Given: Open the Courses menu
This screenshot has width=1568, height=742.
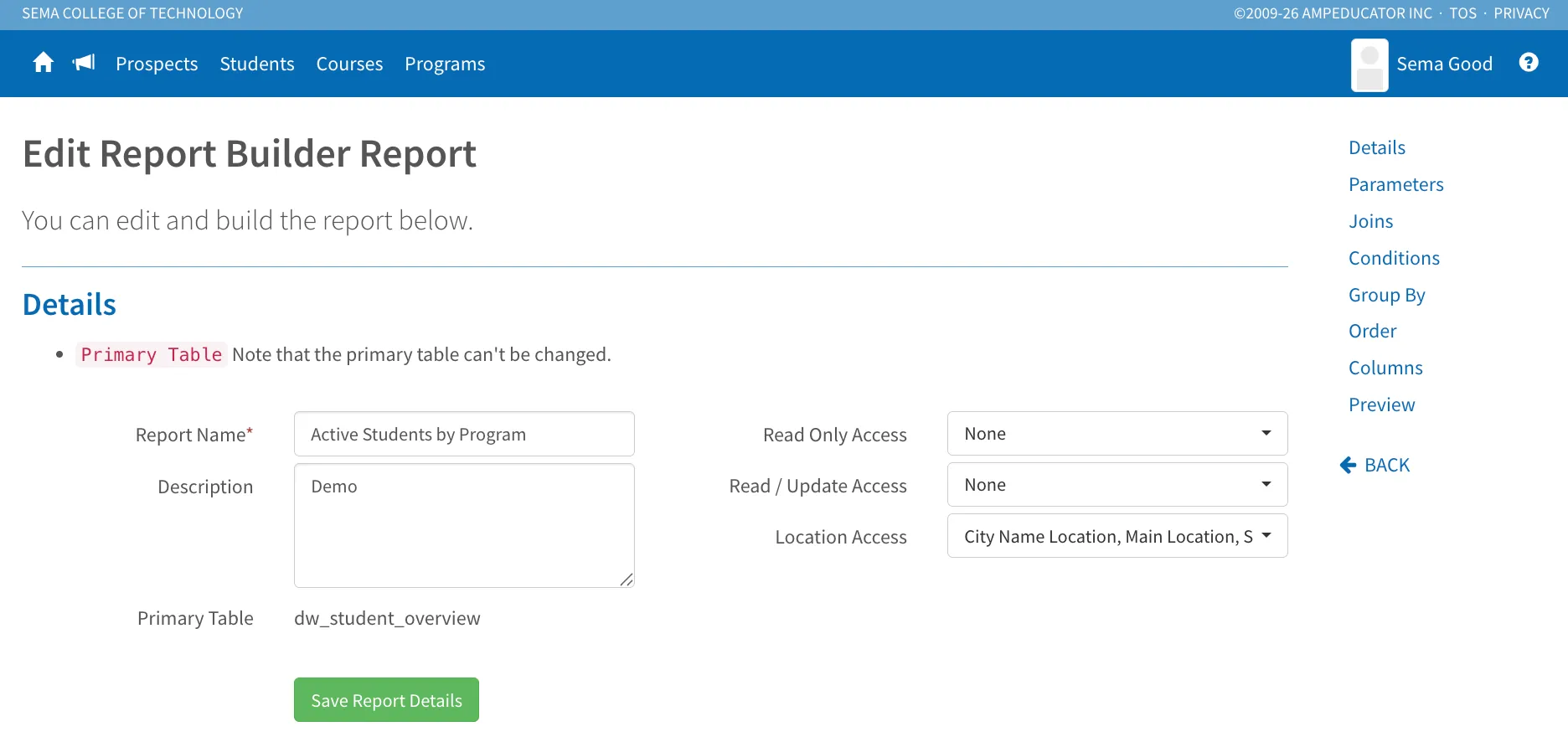Looking at the screenshot, I should tap(349, 64).
